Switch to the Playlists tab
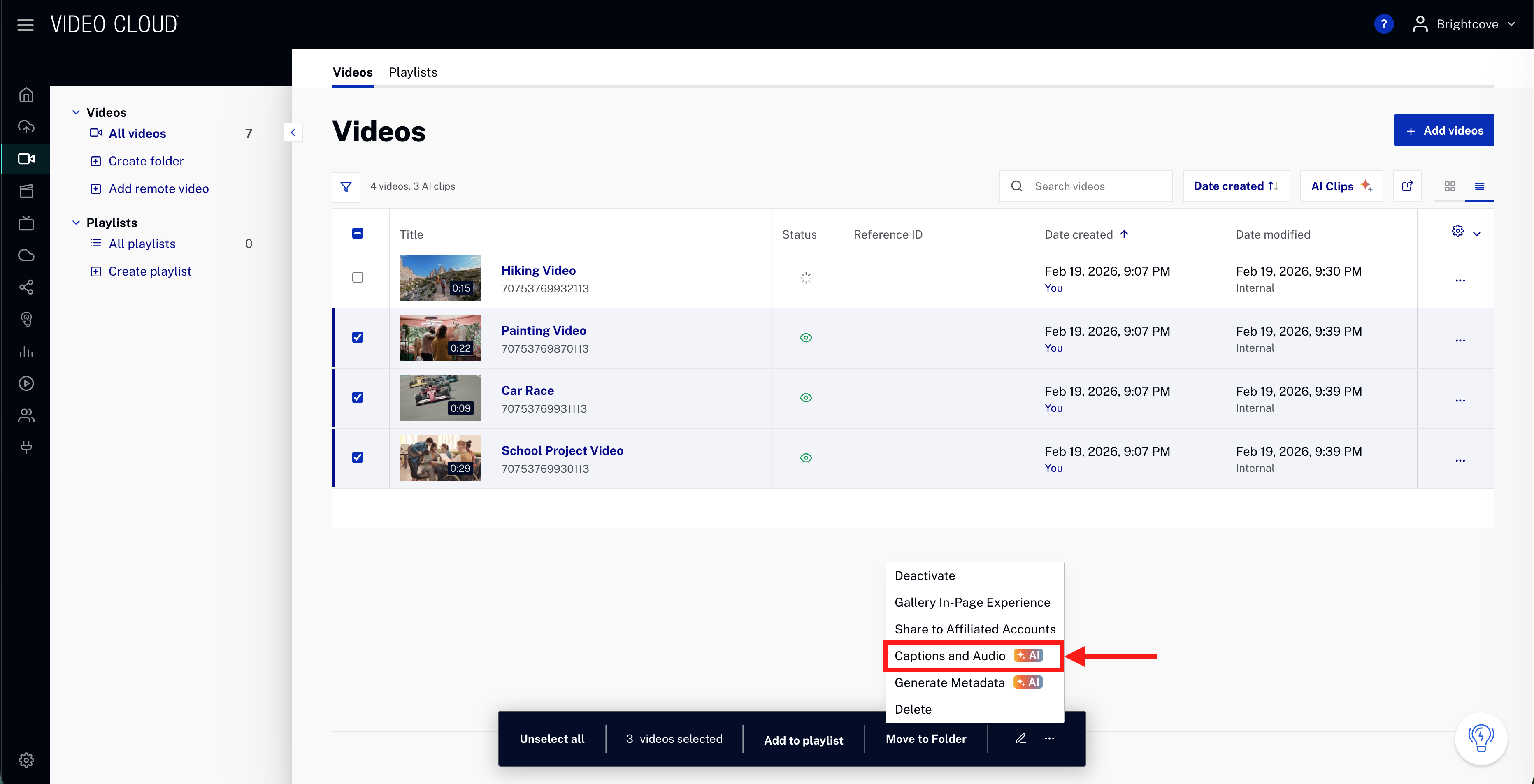The image size is (1534, 784). pos(413,72)
